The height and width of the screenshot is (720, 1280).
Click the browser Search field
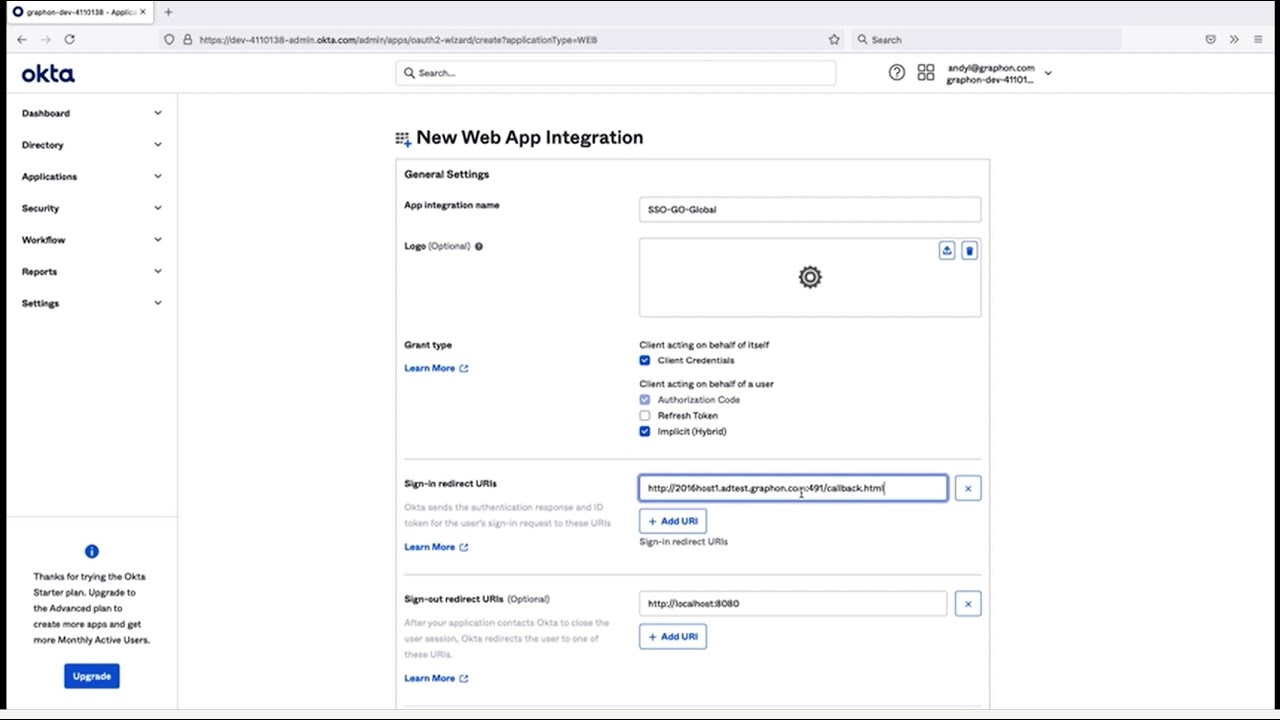pos(985,40)
